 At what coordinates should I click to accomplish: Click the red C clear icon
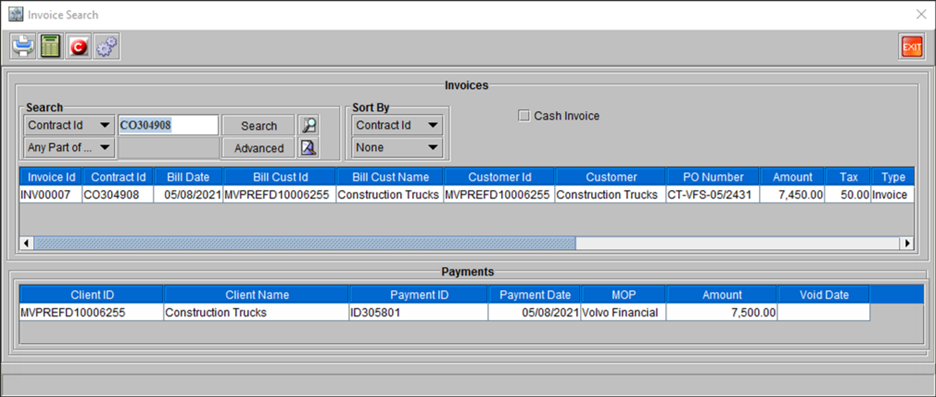(79, 47)
